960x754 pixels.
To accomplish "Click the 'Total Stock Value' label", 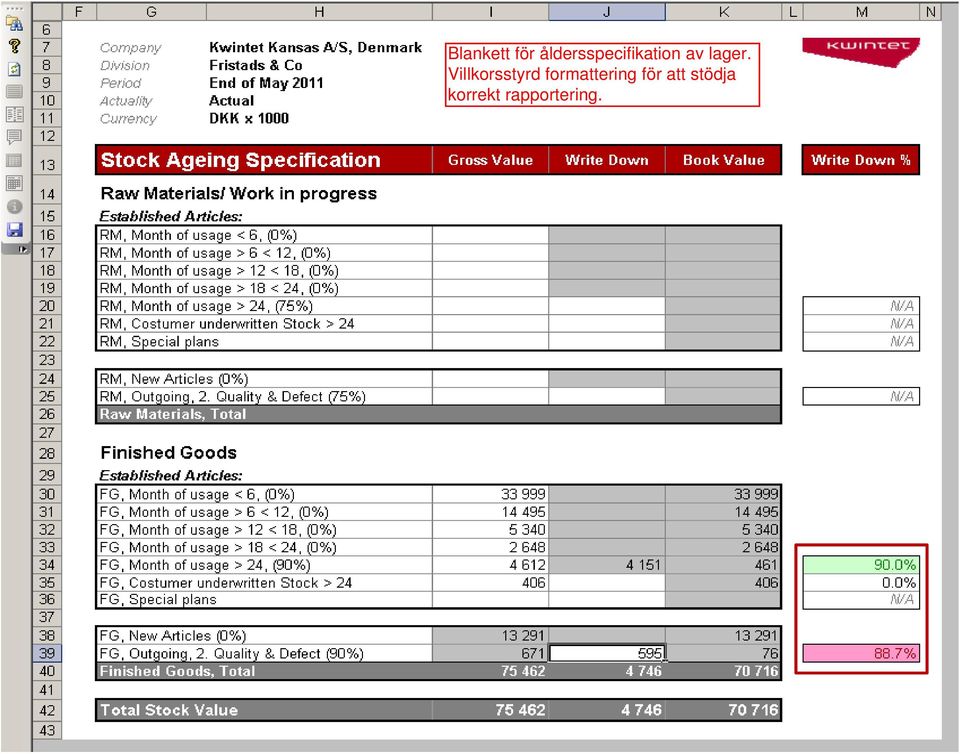I will (169, 711).
